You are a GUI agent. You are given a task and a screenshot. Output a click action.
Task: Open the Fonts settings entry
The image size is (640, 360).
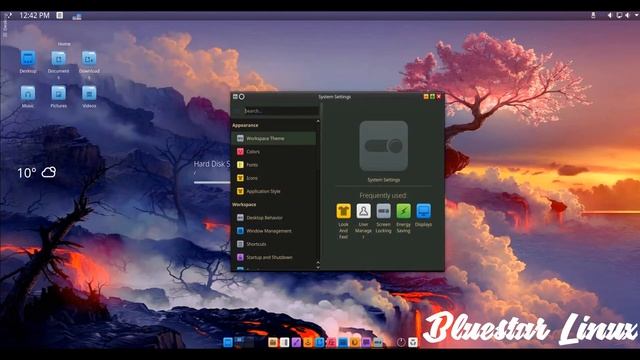tap(274, 165)
